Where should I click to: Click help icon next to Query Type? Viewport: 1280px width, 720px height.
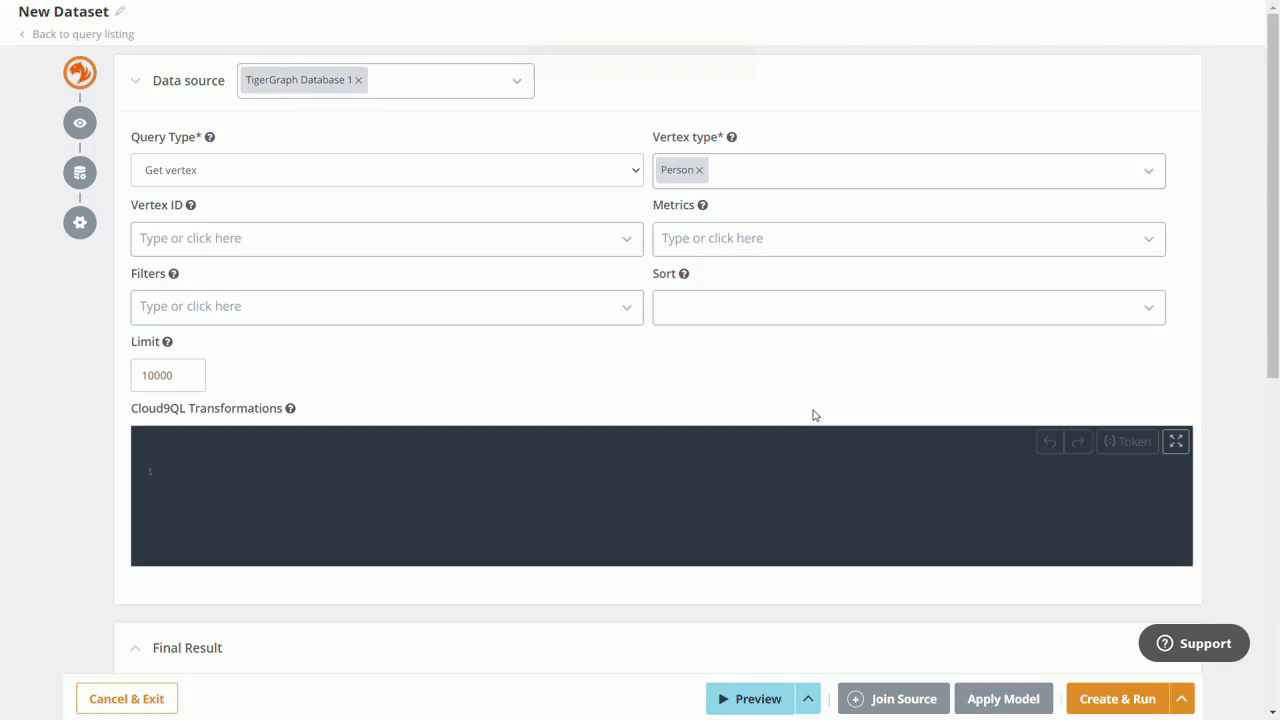coord(210,137)
